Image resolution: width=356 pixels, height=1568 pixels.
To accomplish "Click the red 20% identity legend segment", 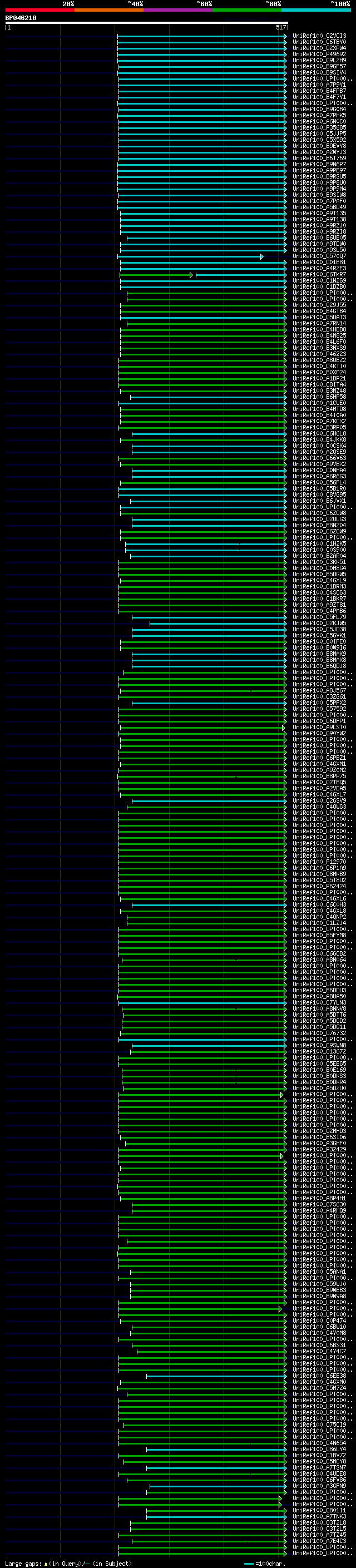I will [39, 10].
